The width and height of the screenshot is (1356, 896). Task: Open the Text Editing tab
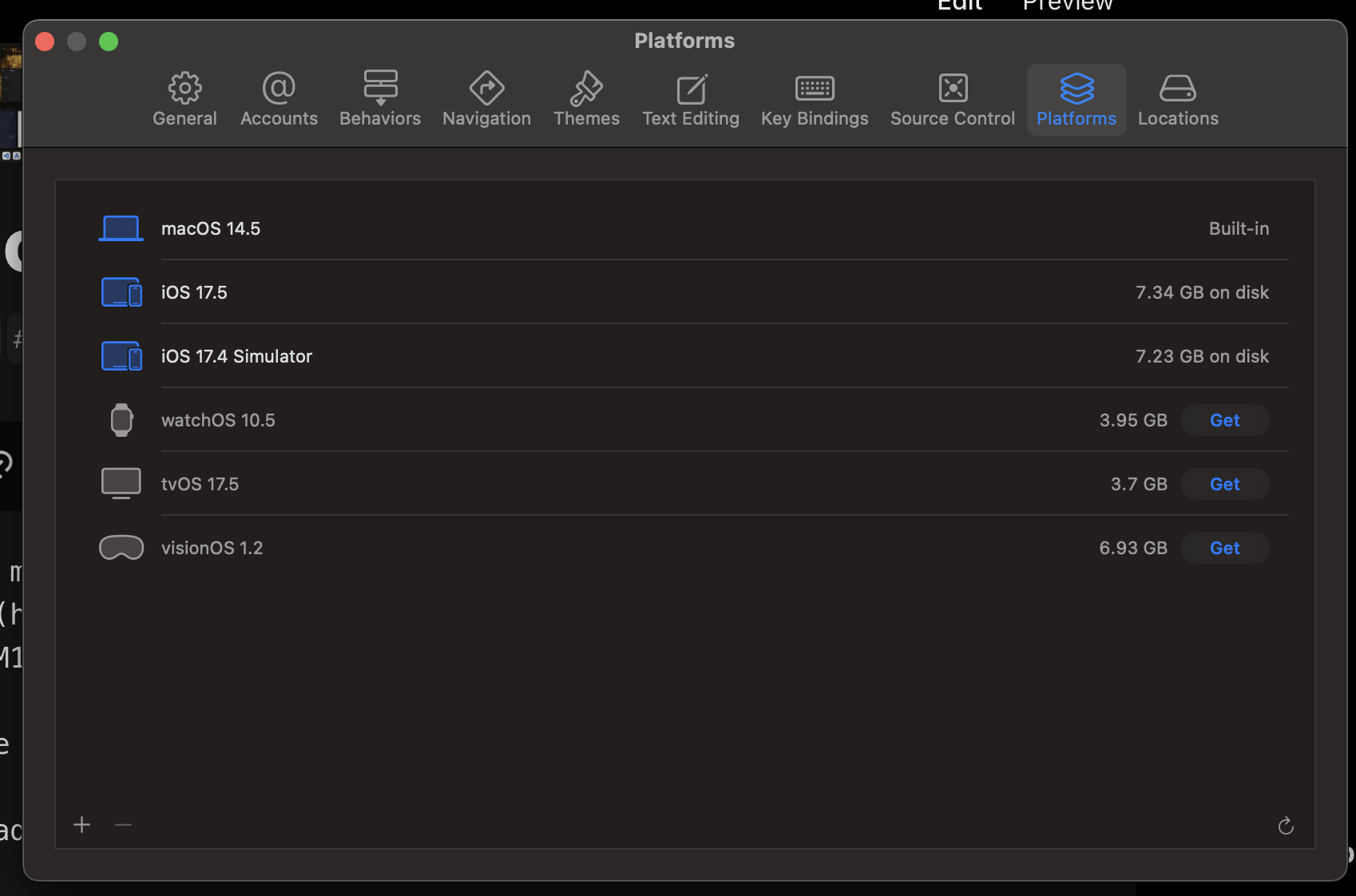pyautogui.click(x=691, y=100)
